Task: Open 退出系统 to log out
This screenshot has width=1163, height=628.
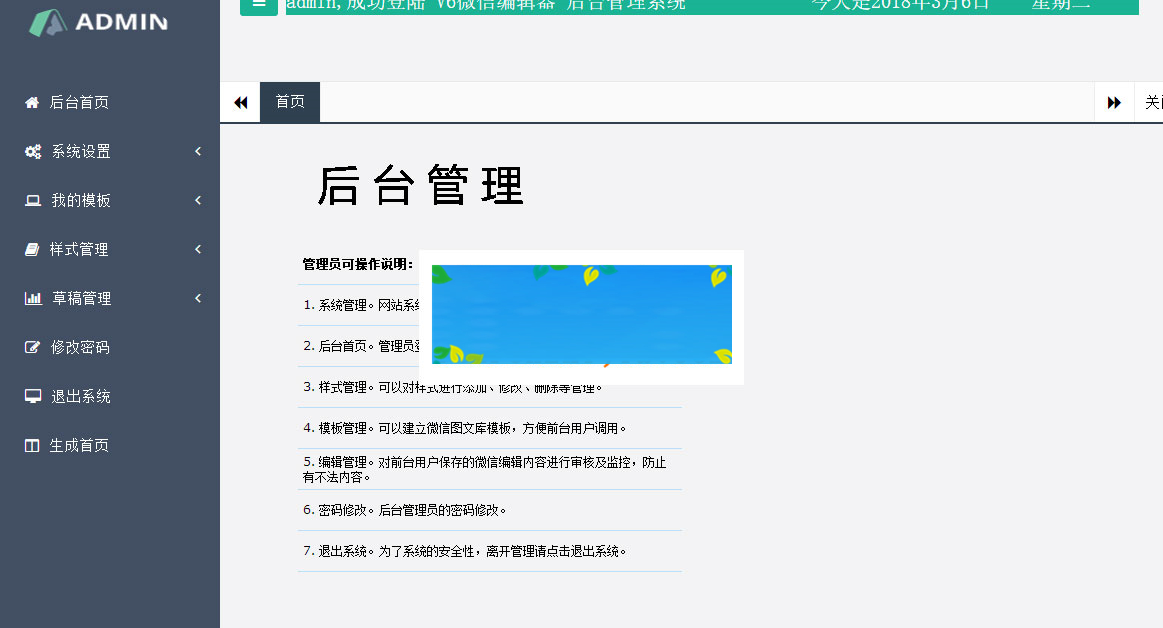Action: [x=82, y=395]
